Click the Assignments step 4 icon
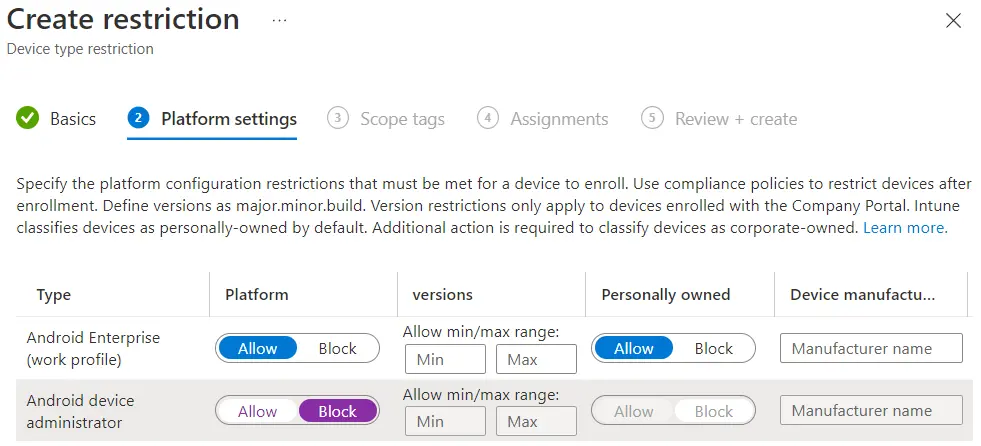This screenshot has width=981, height=446. 488,118
